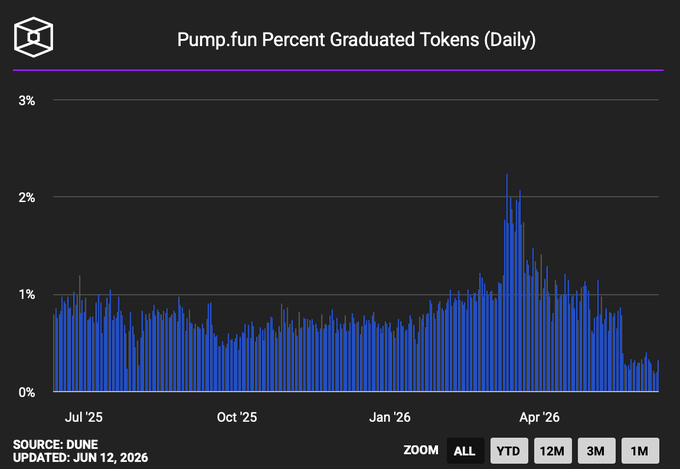Click the Jan '26 x-axis label
Screen dimensions: 680x469
389,417
